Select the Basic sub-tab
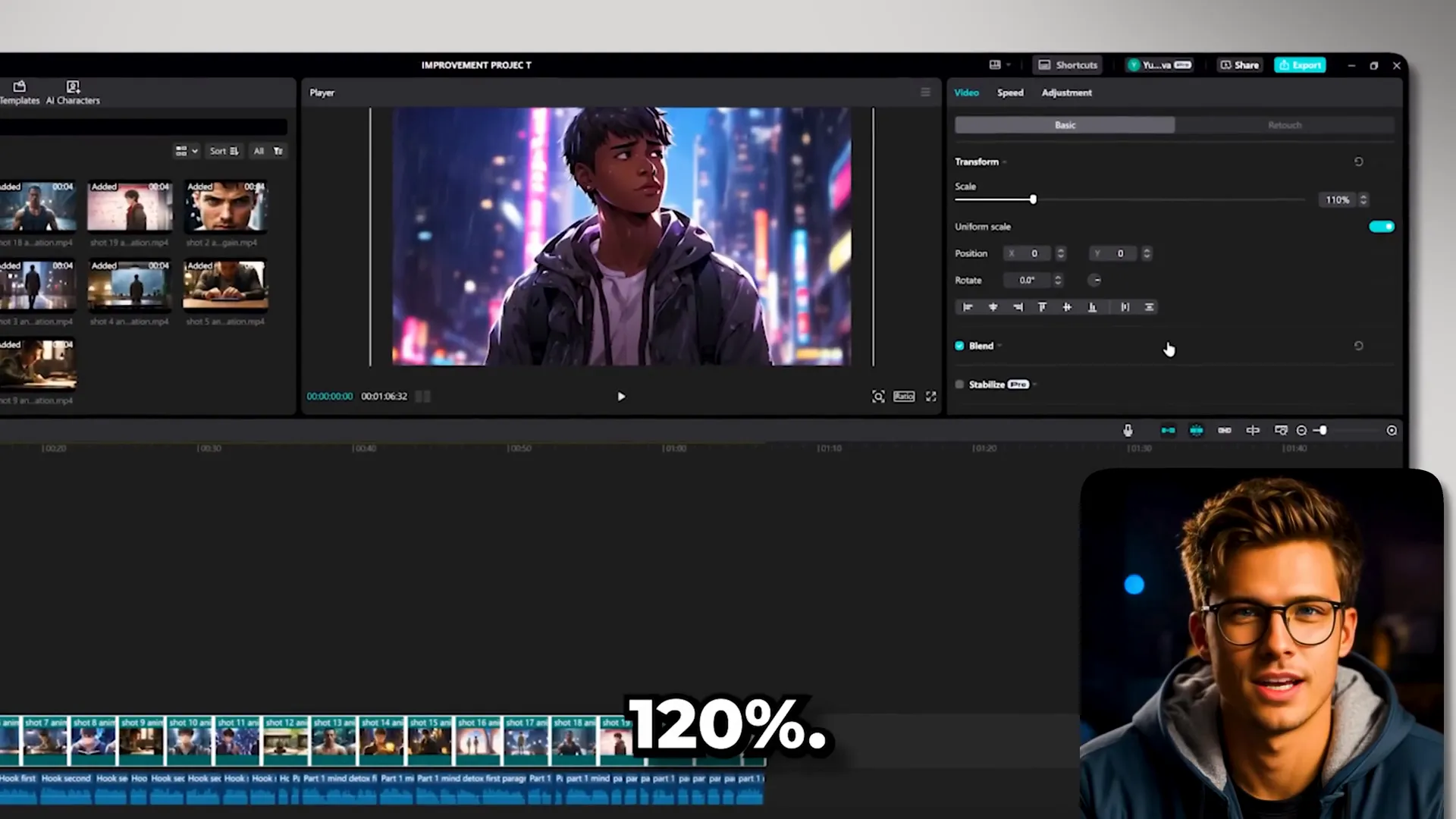 click(x=1065, y=125)
